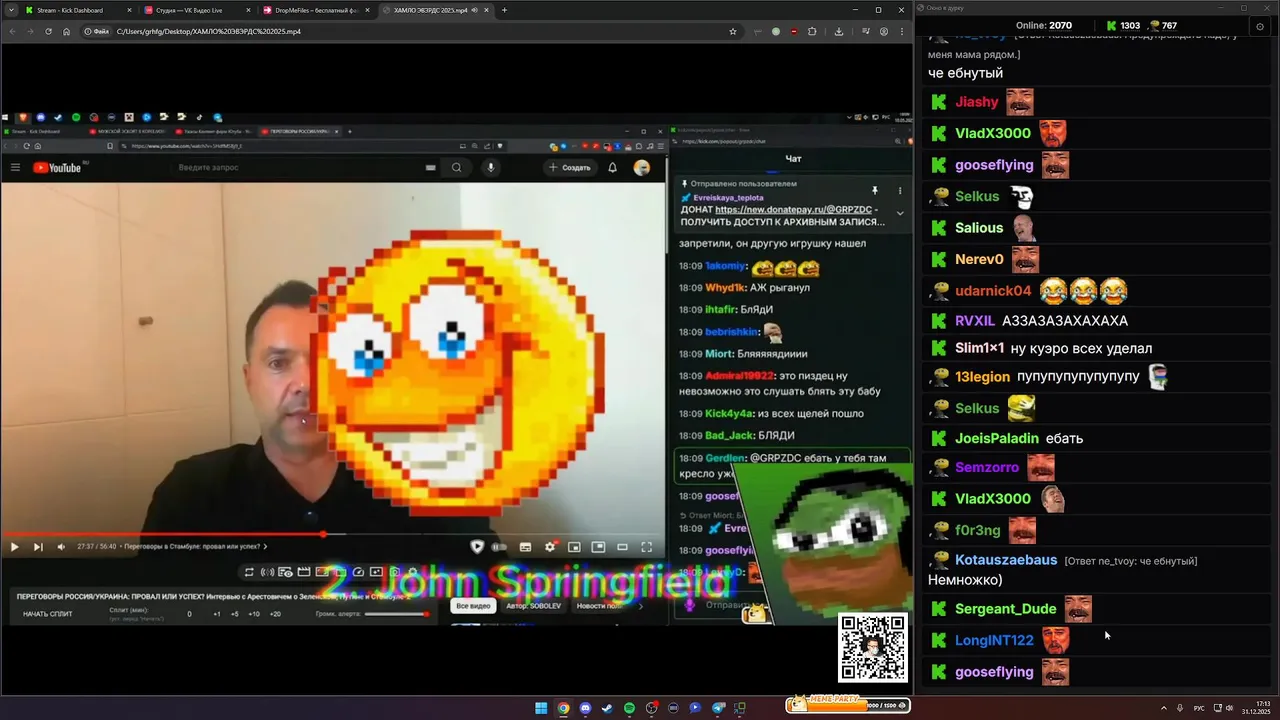Close the Stream – Kick Dashboard tab

point(129,10)
